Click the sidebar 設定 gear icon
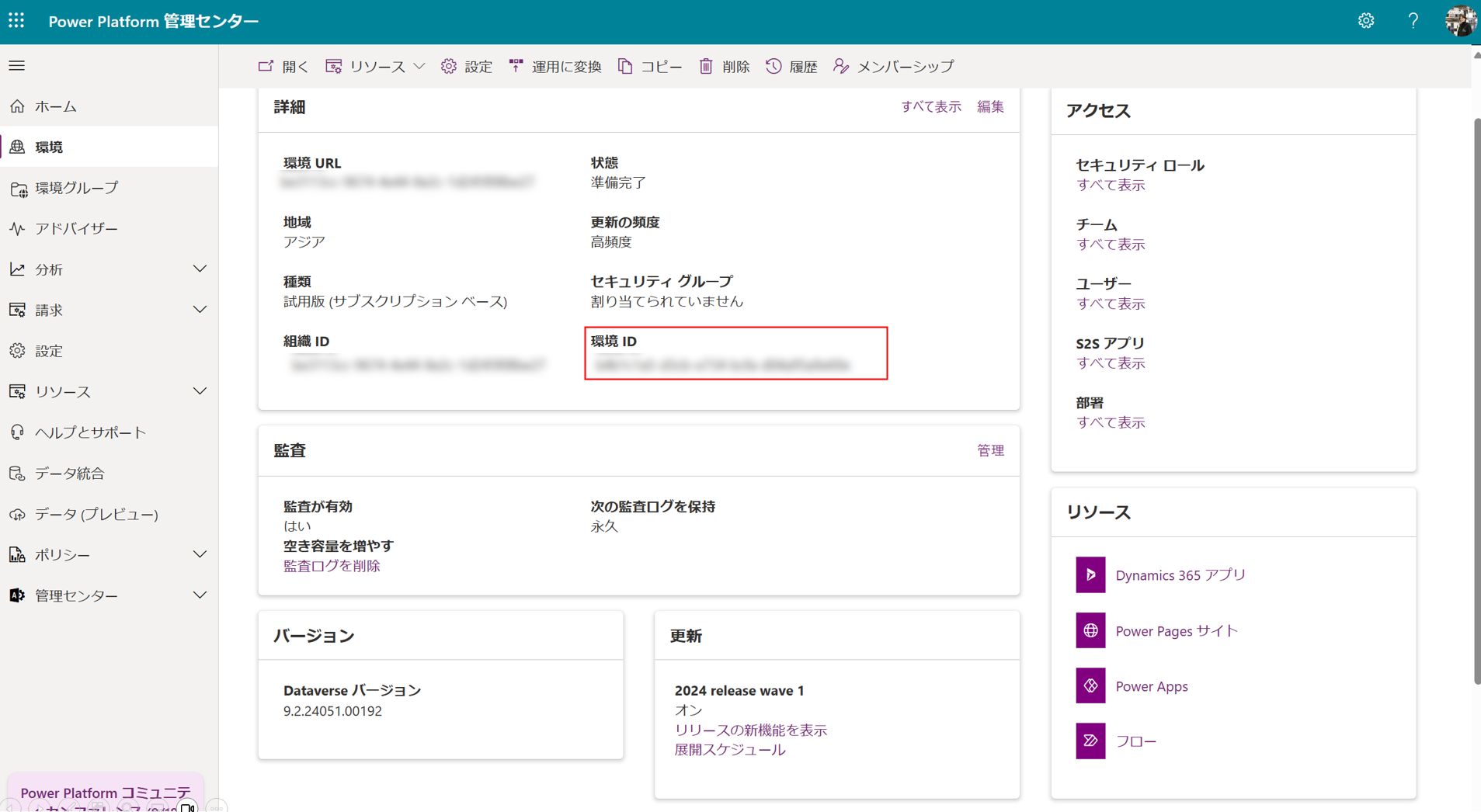 tap(17, 351)
